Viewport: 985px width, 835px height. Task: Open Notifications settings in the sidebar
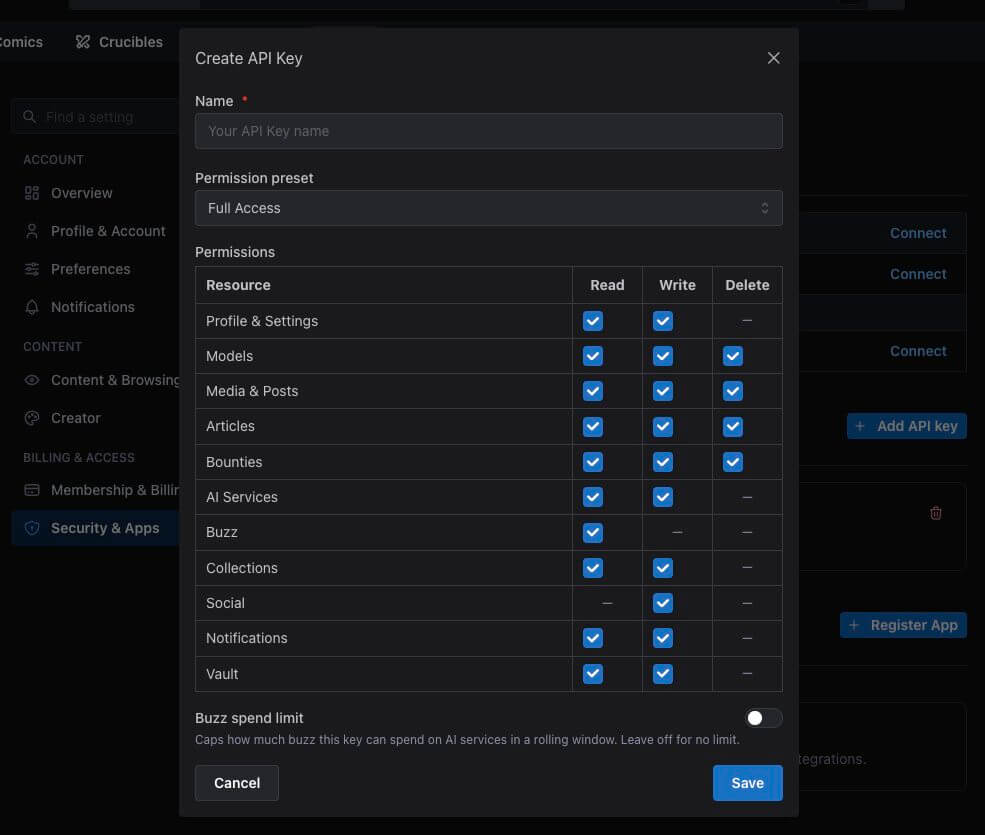(x=95, y=307)
